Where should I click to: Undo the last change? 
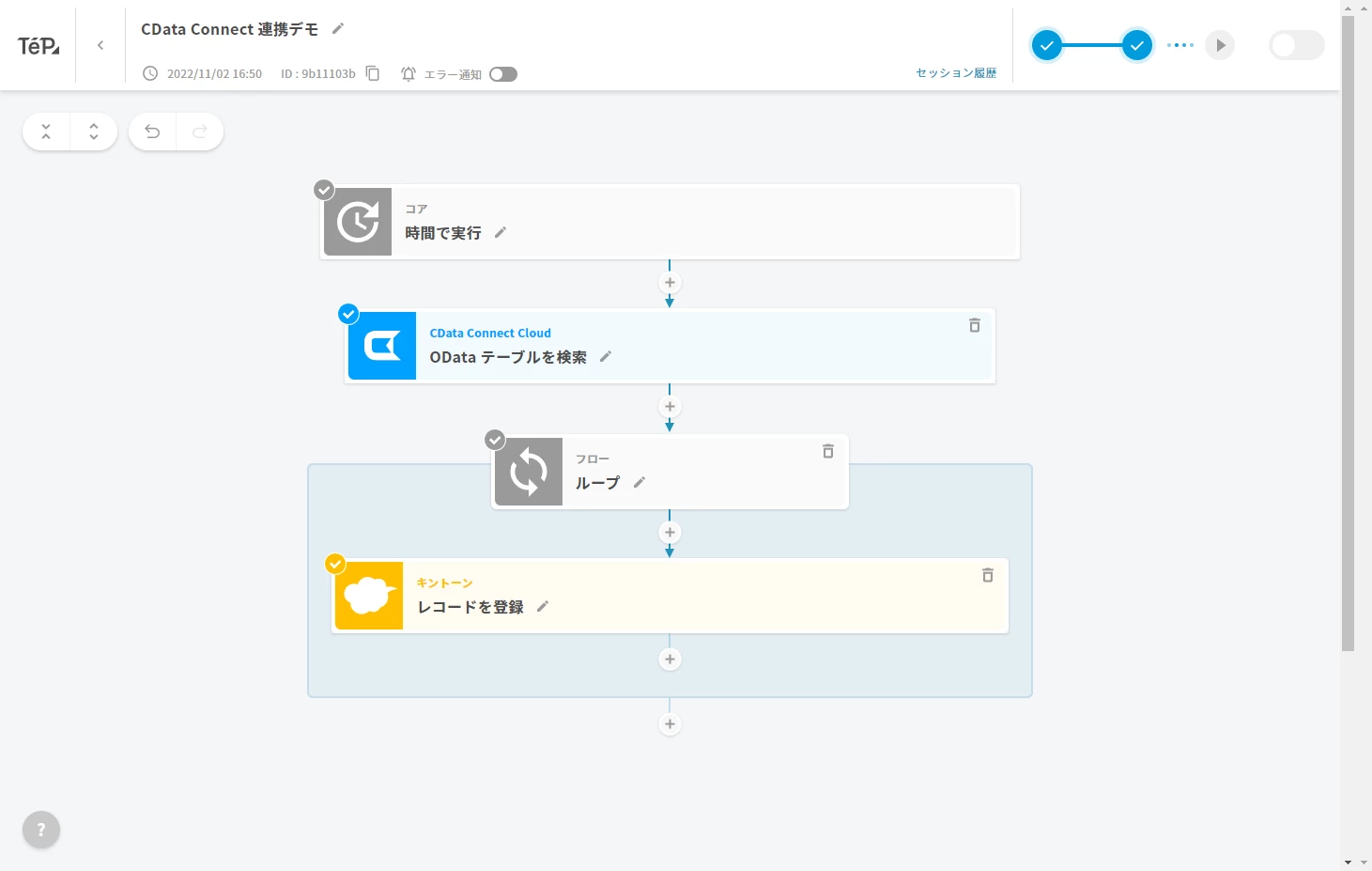pos(152,132)
